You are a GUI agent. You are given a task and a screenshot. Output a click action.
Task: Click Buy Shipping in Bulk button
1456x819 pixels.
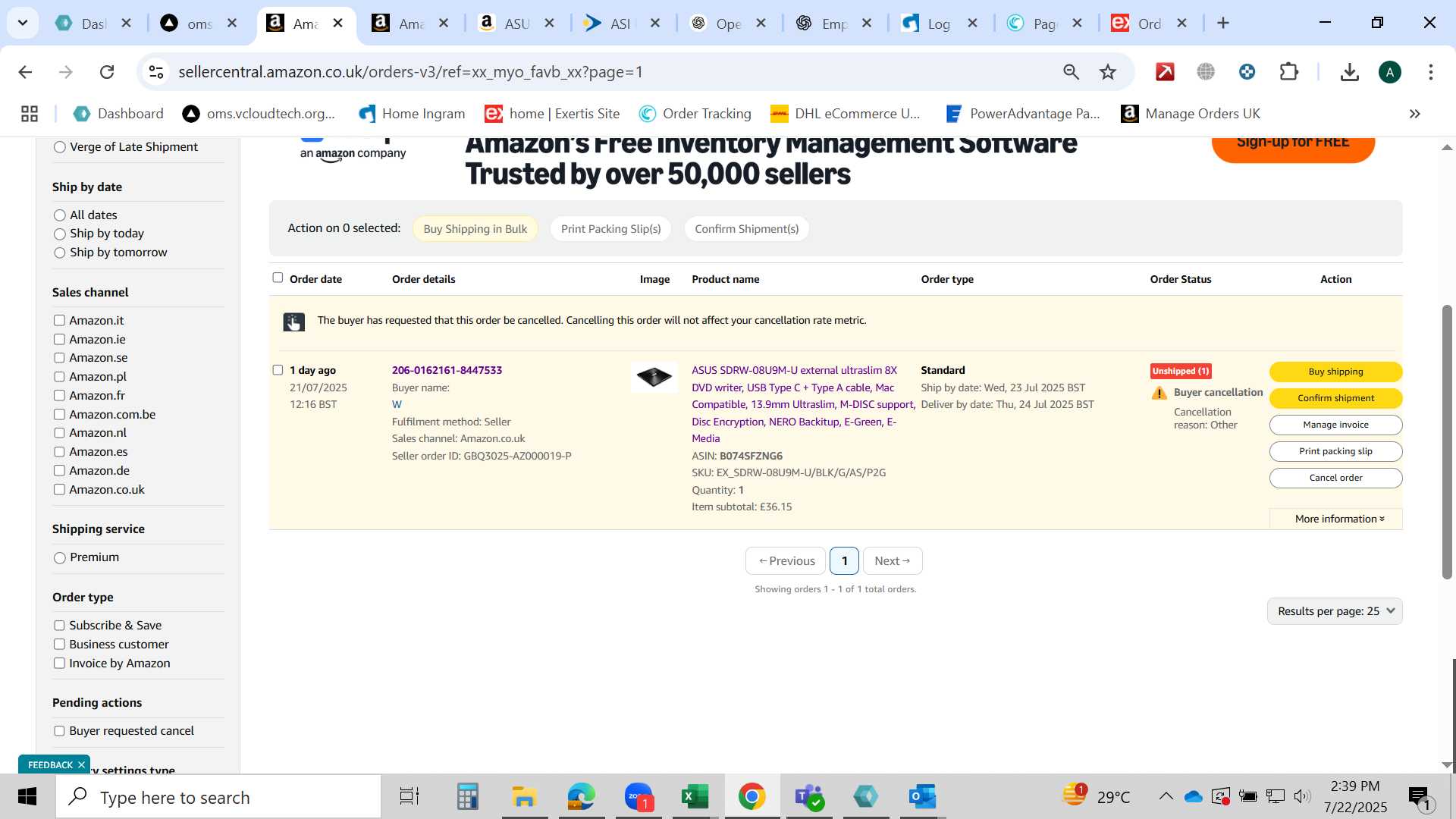pos(475,229)
